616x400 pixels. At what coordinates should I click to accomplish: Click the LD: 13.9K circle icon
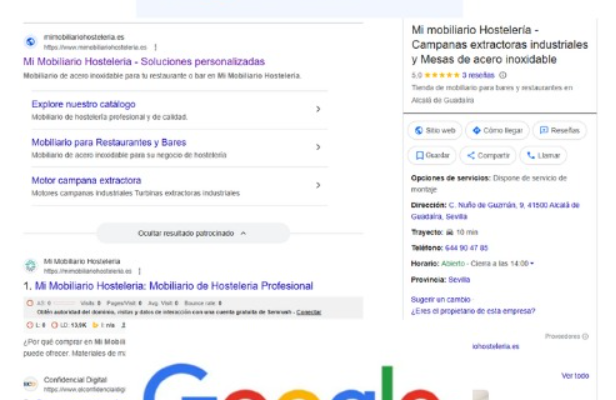pyautogui.click(x=55, y=325)
